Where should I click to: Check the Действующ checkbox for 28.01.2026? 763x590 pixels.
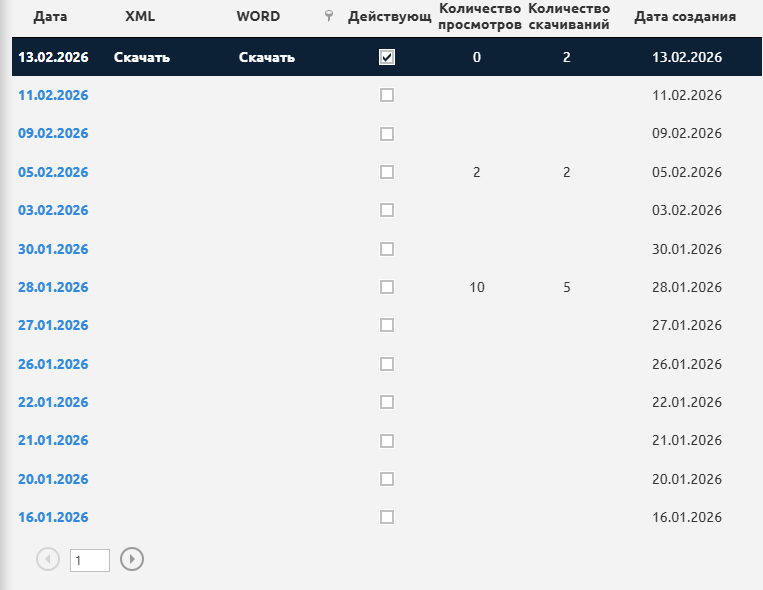387,287
